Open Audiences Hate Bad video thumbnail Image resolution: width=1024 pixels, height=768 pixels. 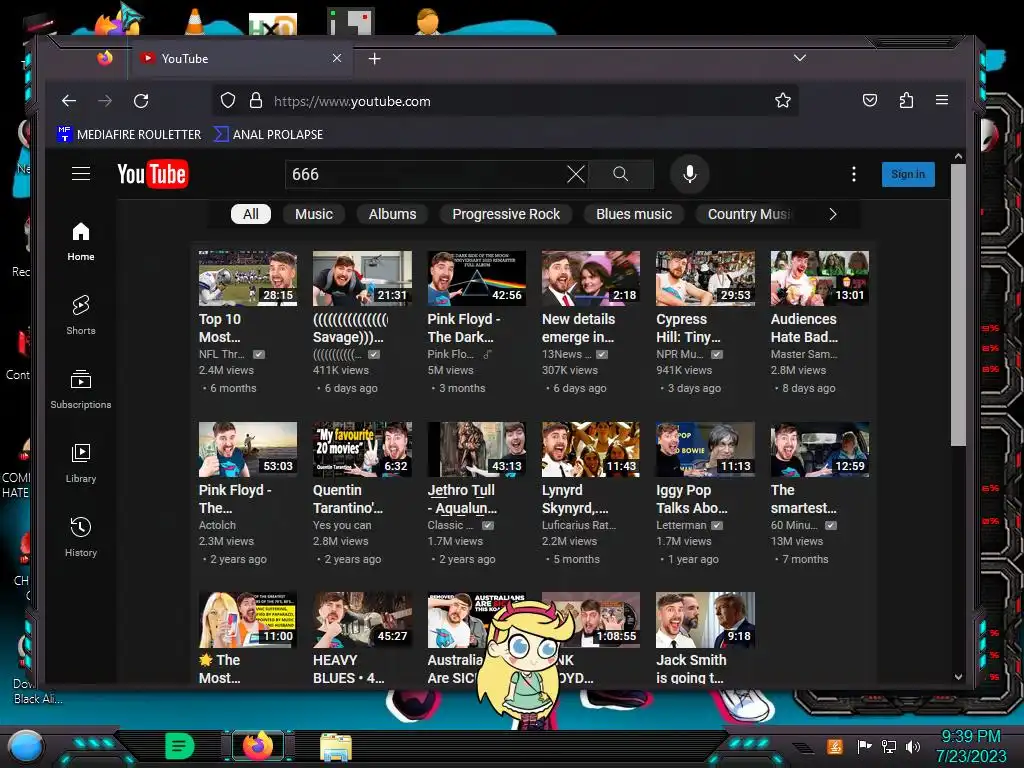point(820,278)
